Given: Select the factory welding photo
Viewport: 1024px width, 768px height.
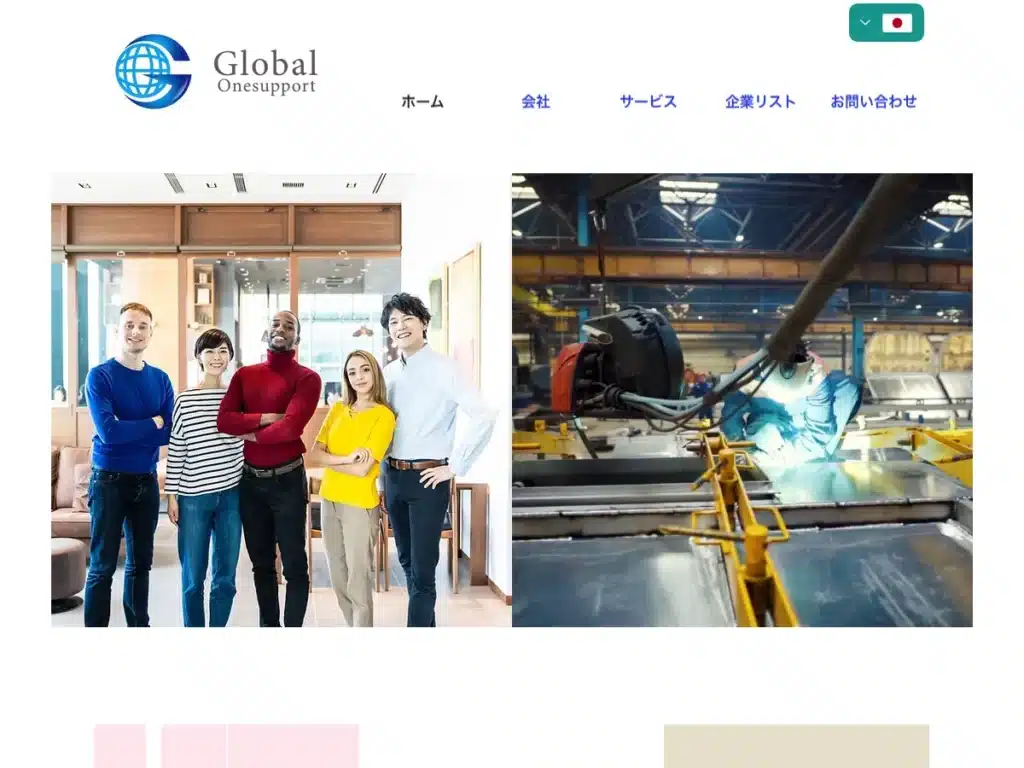Looking at the screenshot, I should click(x=743, y=400).
